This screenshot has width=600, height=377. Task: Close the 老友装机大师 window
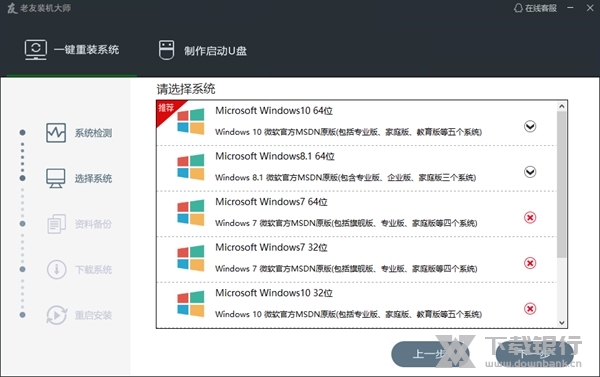point(590,8)
